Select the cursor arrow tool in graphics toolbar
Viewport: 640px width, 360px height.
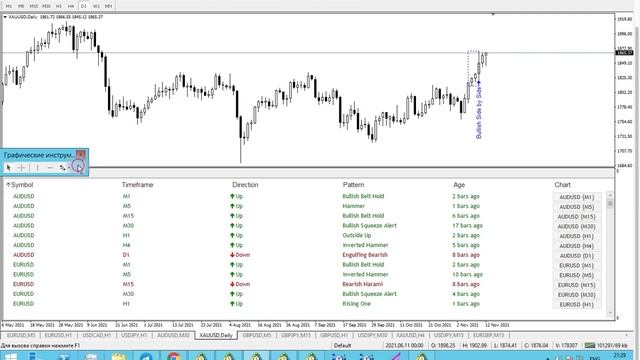point(9,168)
